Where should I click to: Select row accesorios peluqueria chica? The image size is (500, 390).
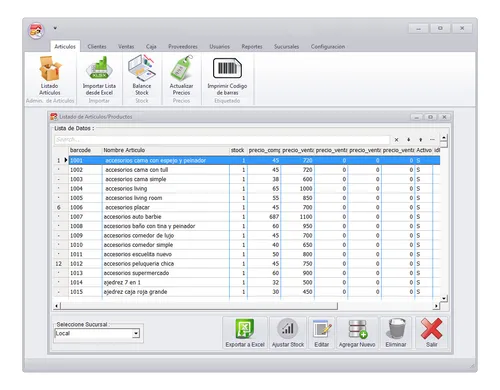(x=247, y=263)
